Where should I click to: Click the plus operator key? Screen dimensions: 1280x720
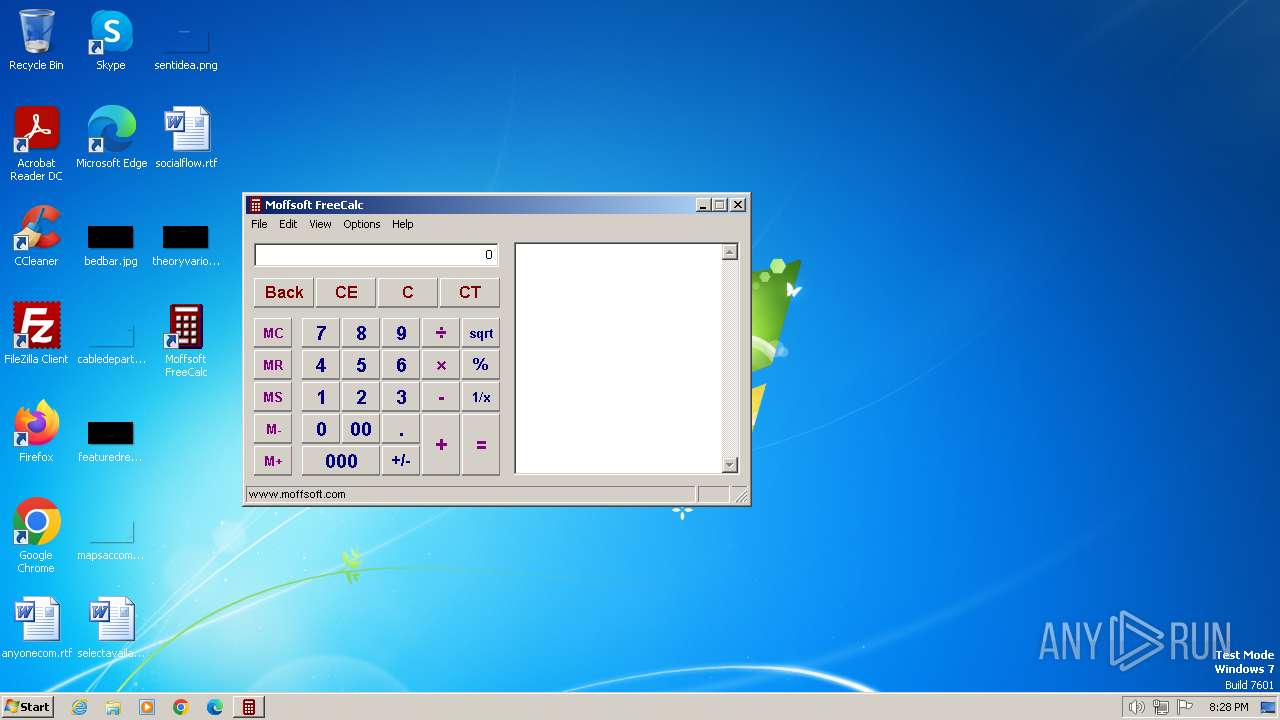[441, 445]
